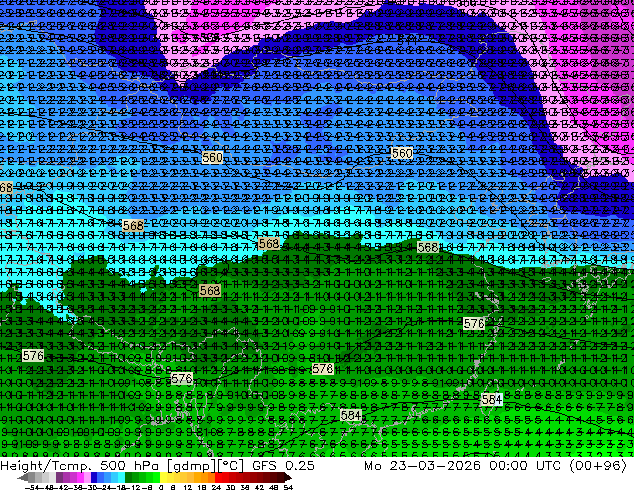634x490 pixels.
Task: Click the 584 label with the light blue background
Action: click(492, 399)
